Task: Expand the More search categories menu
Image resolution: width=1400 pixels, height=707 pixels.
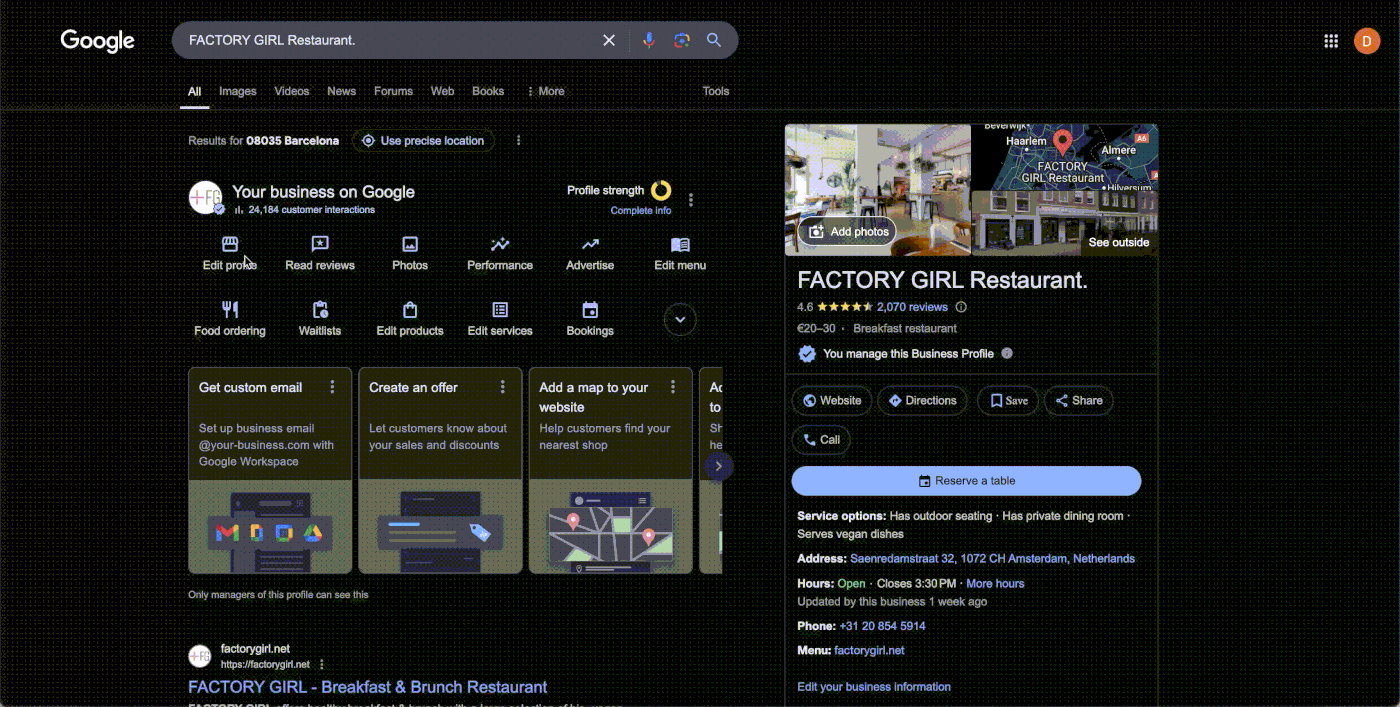Action: click(x=546, y=91)
